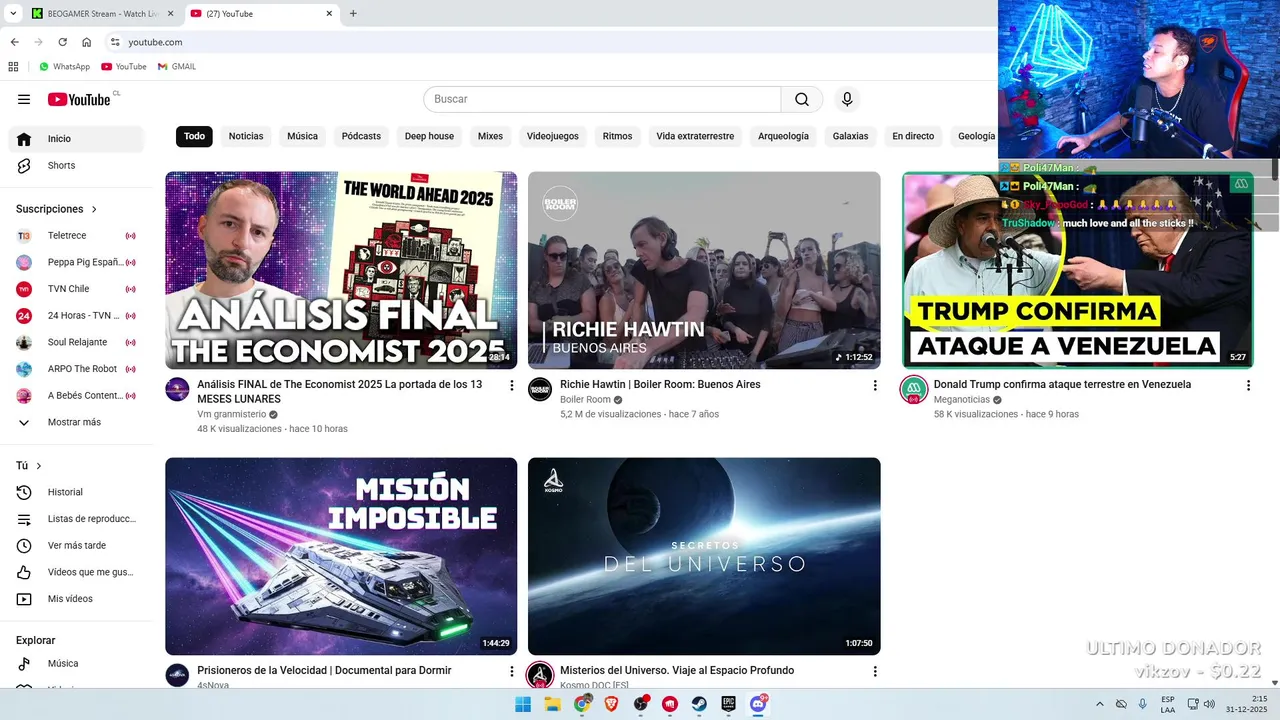Open the WhatsApp bookmark

tap(64, 67)
